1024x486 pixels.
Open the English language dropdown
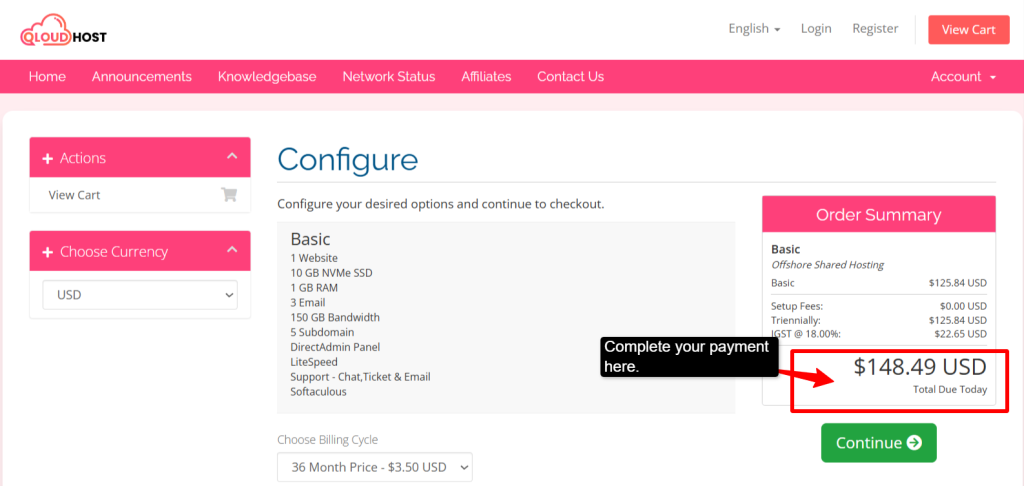click(754, 29)
